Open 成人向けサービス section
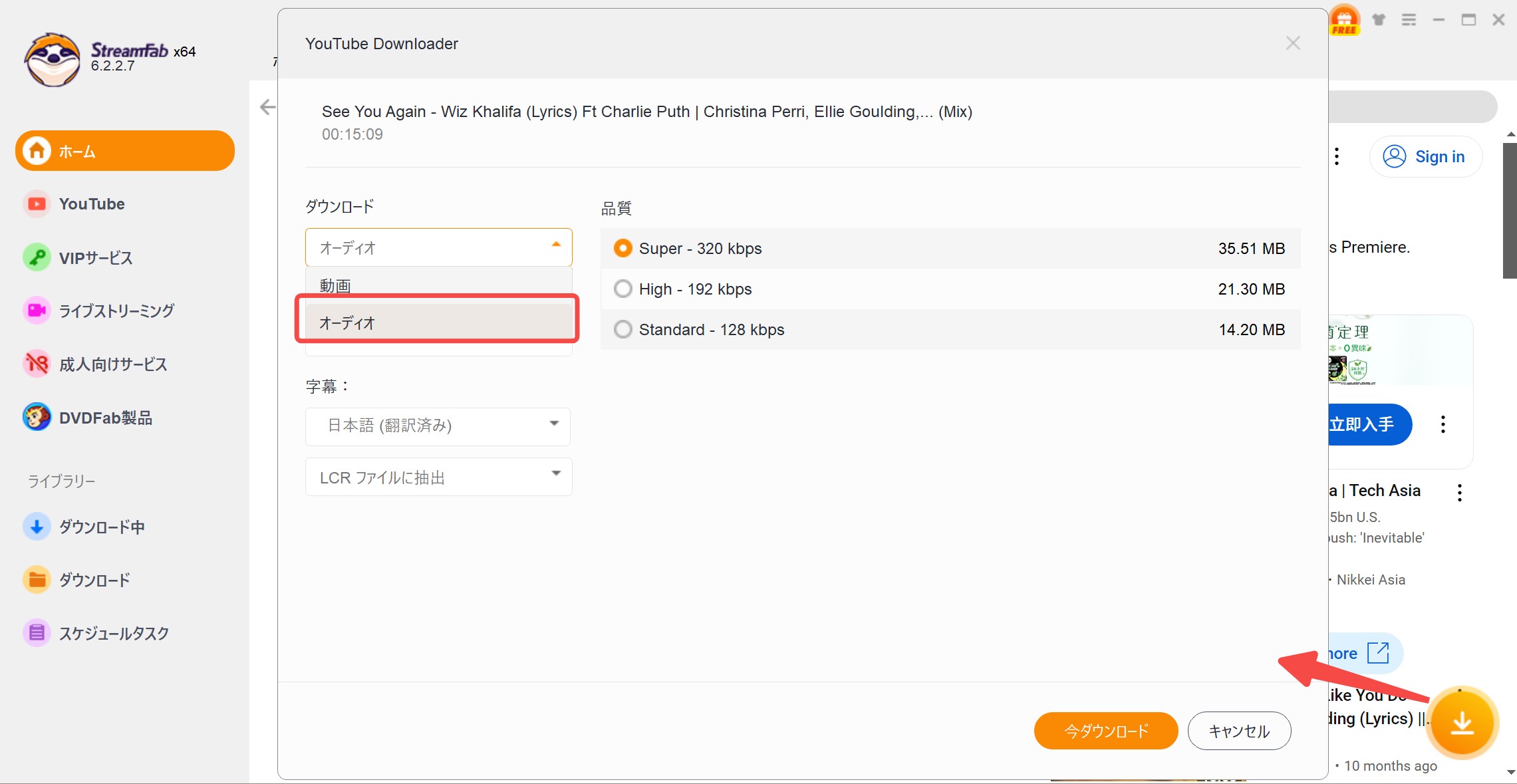 (x=113, y=364)
